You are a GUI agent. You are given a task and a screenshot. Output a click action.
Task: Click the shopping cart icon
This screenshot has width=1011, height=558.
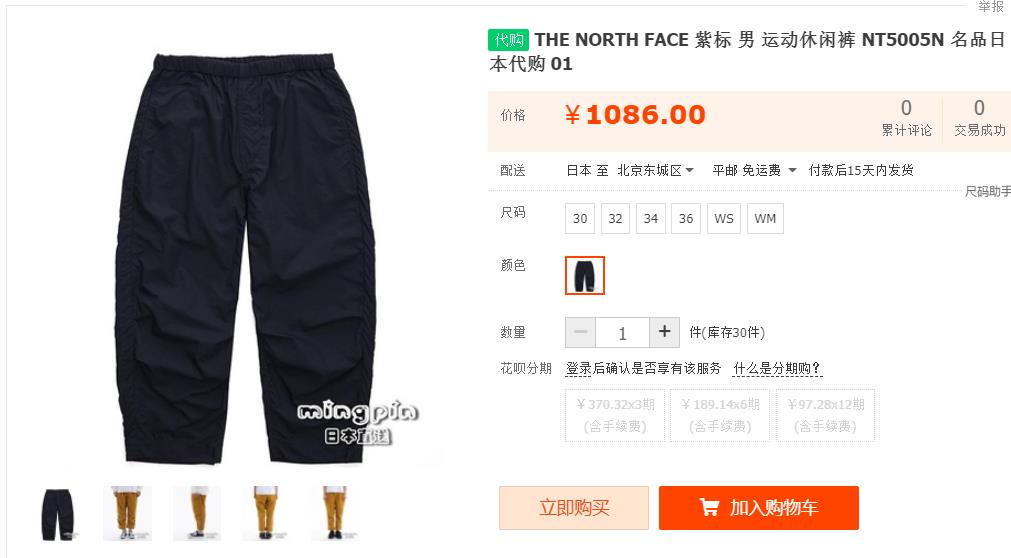coord(709,508)
